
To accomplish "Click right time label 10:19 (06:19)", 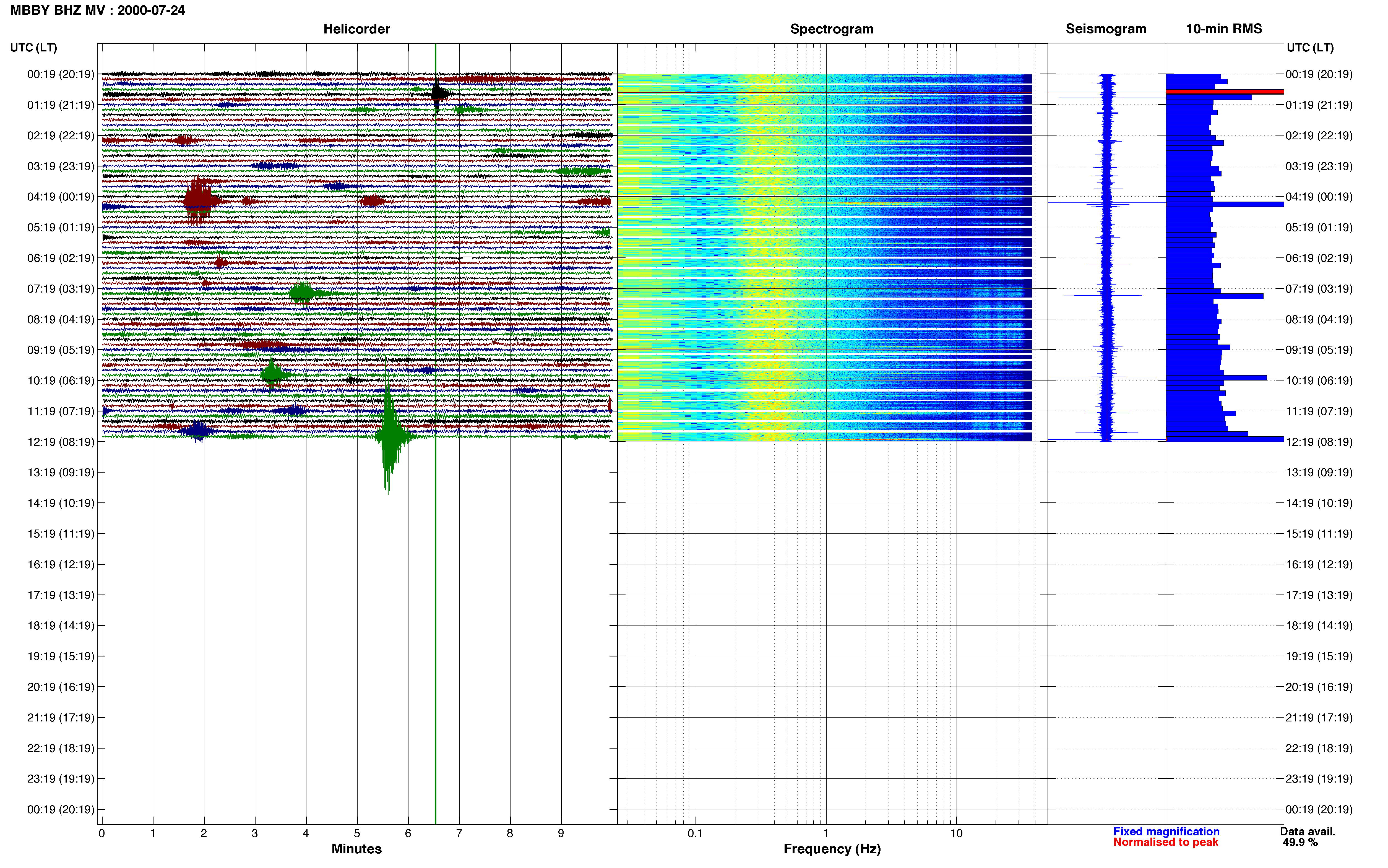I will (1319, 380).
